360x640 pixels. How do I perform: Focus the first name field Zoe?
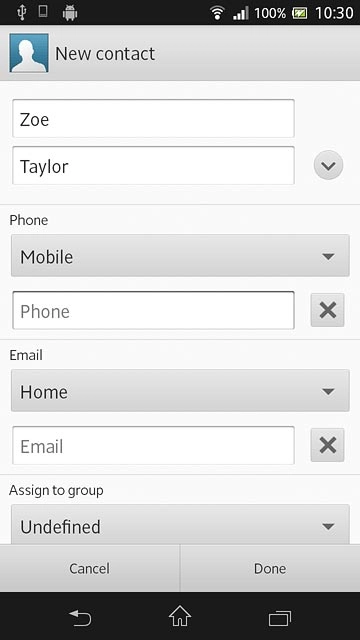[153, 118]
